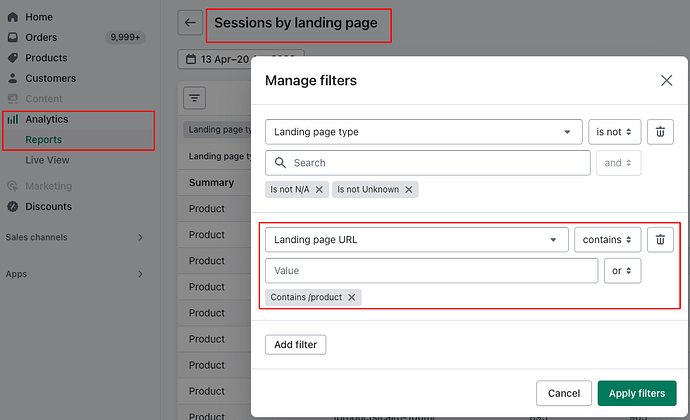The height and width of the screenshot is (420, 690).
Task: Remove the 'Is not Unknown' tag
Action: click(408, 189)
